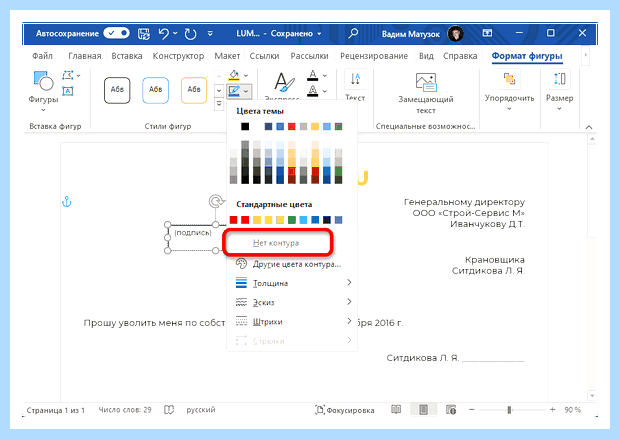Screen dimensions: 620x439
Task: Click the Edit Shape icon
Action: 68,75
